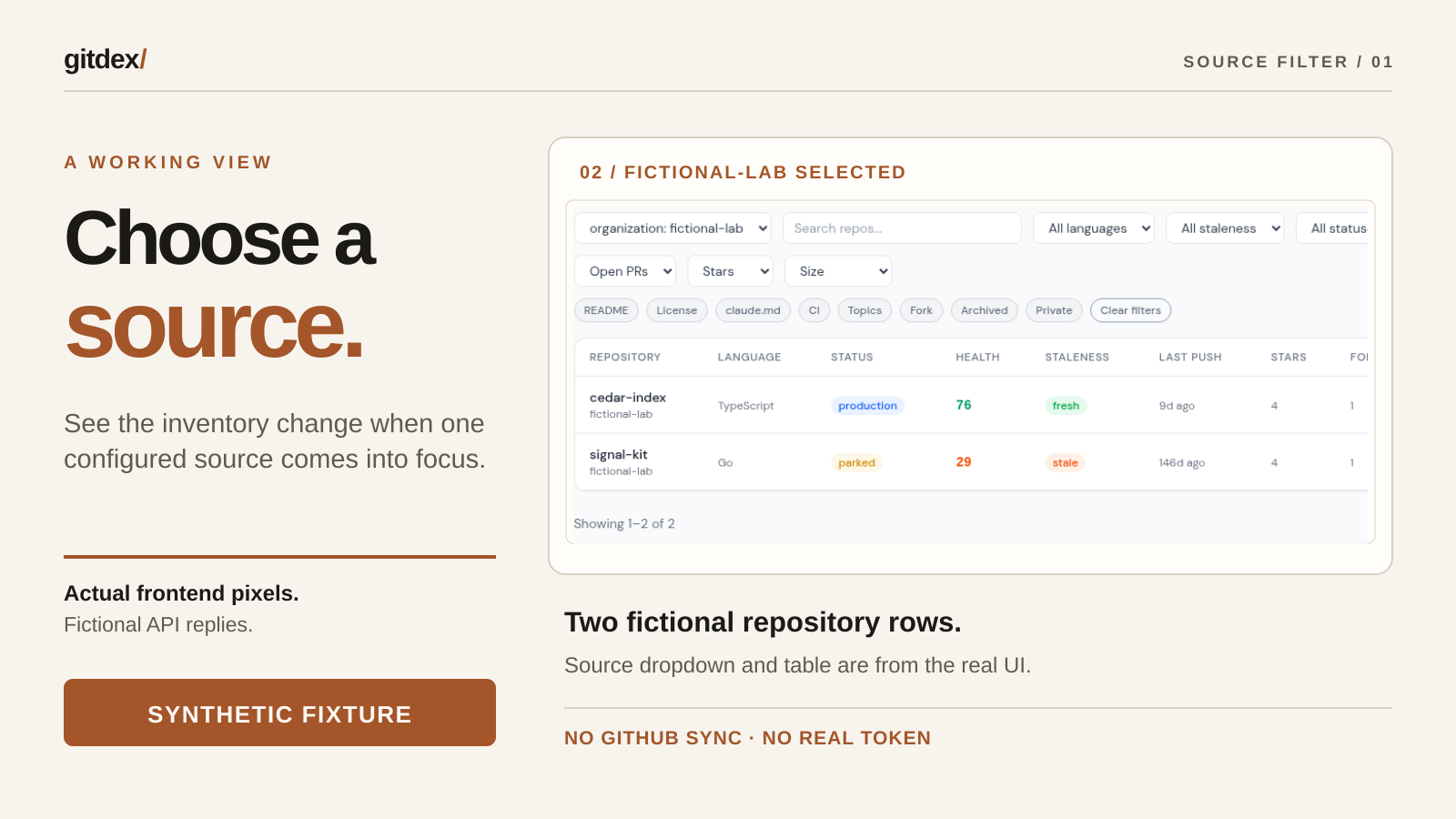1456x819 pixels.
Task: Click the health score 76
Action: click(964, 405)
